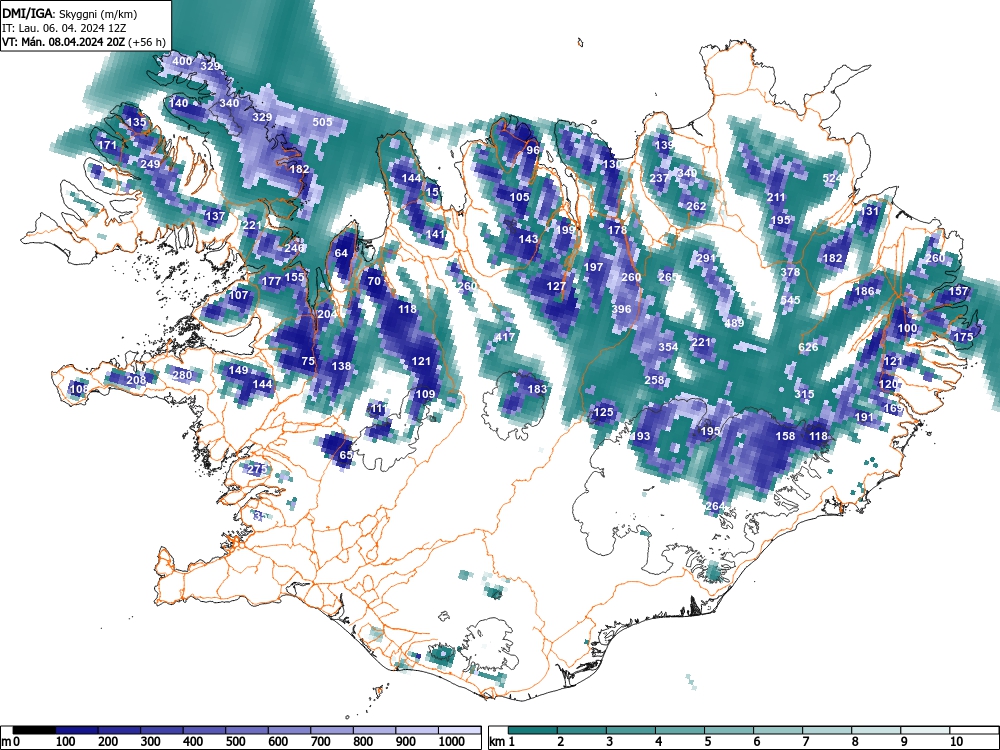Image resolution: width=1000 pixels, height=750 pixels.
Task: Select the black 0–100 m legend swatch
Action: click(34, 730)
